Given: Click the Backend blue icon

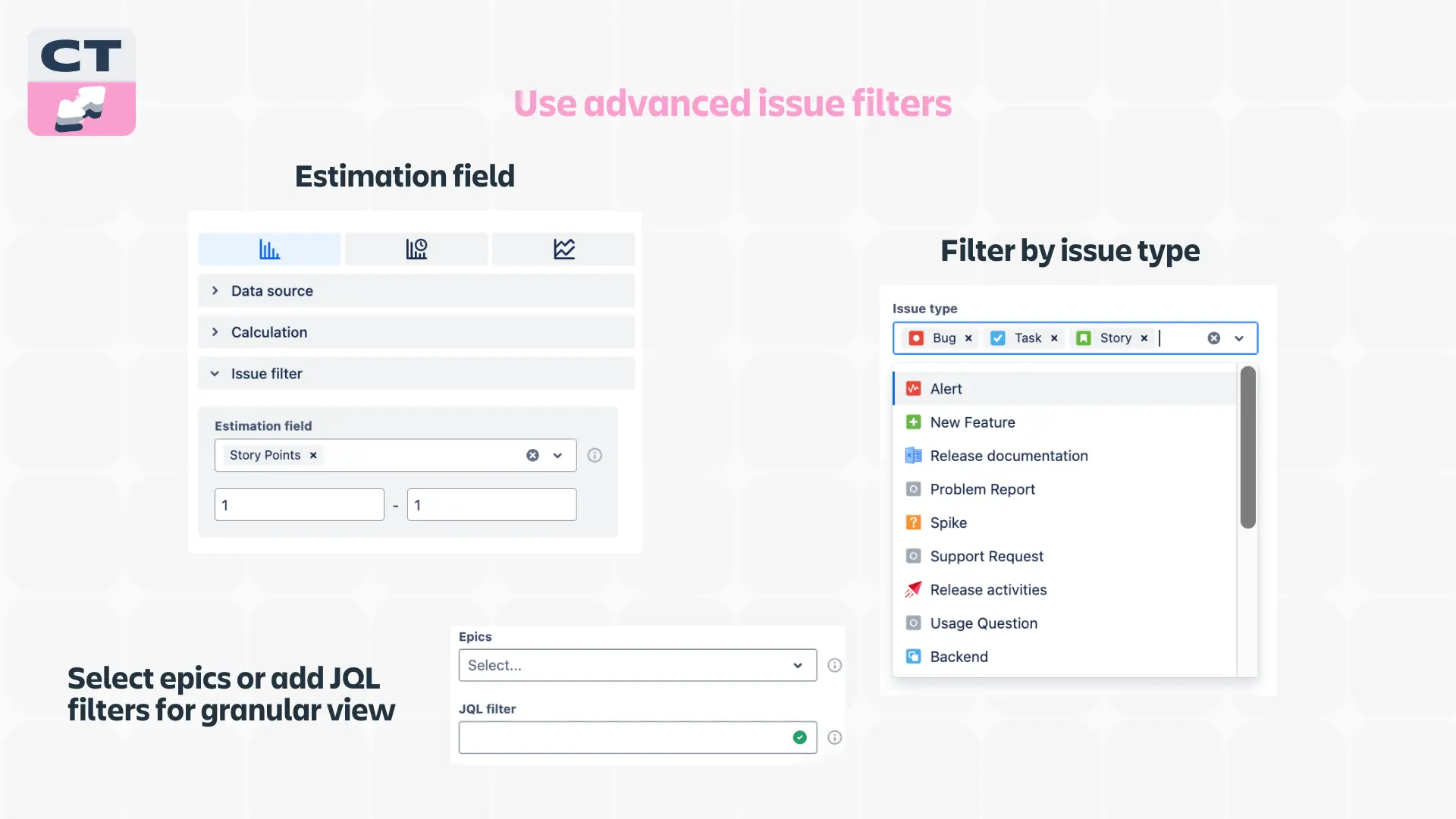Looking at the screenshot, I should tap(914, 657).
